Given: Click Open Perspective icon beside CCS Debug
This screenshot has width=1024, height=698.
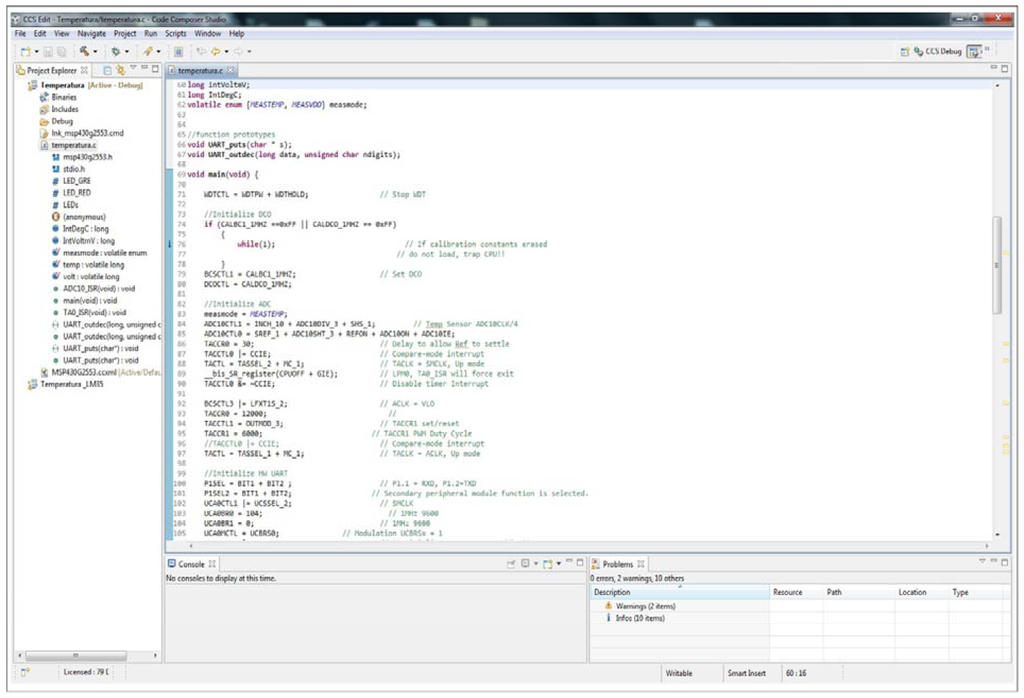Looking at the screenshot, I should click(x=905, y=50).
